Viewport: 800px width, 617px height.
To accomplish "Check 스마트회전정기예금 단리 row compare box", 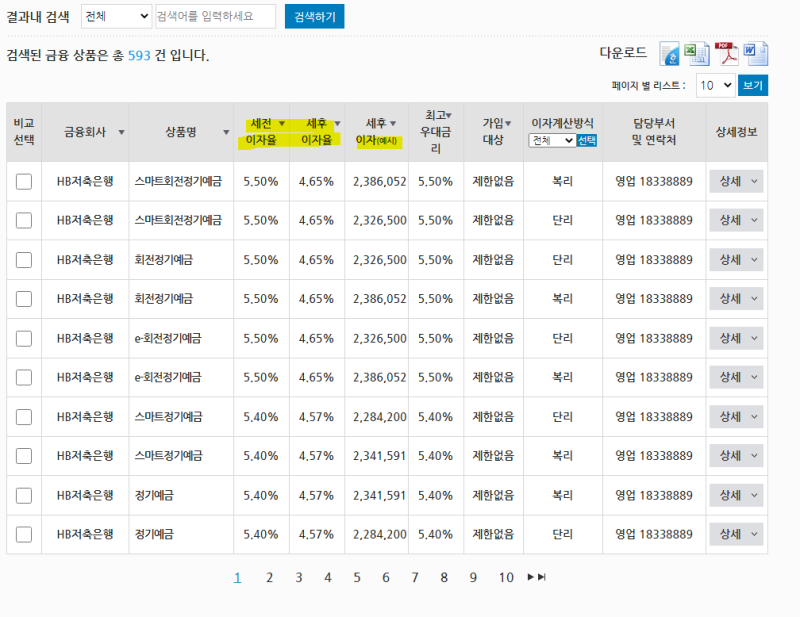I will pos(24,220).
